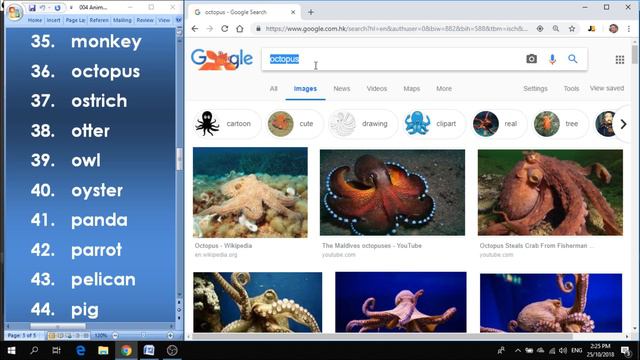The image size is (640, 360).
Task: Select Print Layout view icon in Word status bar
Action: [52, 336]
